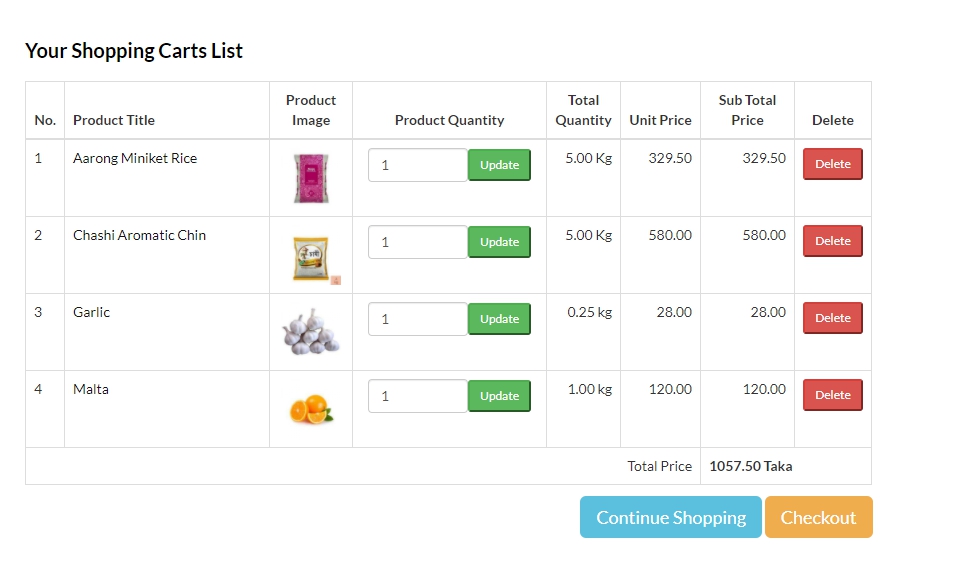Click the Aarong Miniket Rice product title
The height and width of the screenshot is (576, 958).
(135, 158)
